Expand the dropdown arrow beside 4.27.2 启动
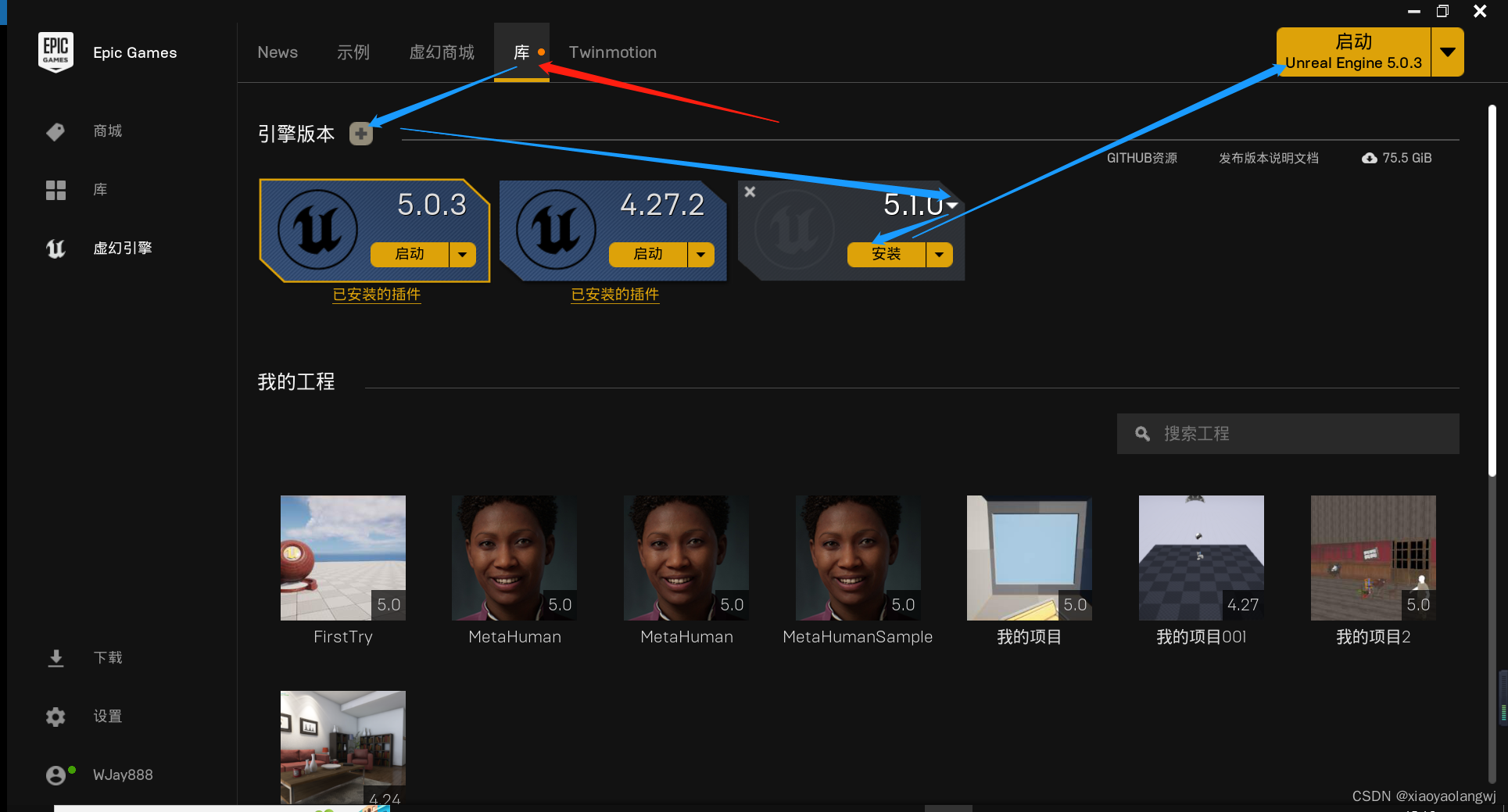Screen dimensions: 1508x812 coord(701,254)
